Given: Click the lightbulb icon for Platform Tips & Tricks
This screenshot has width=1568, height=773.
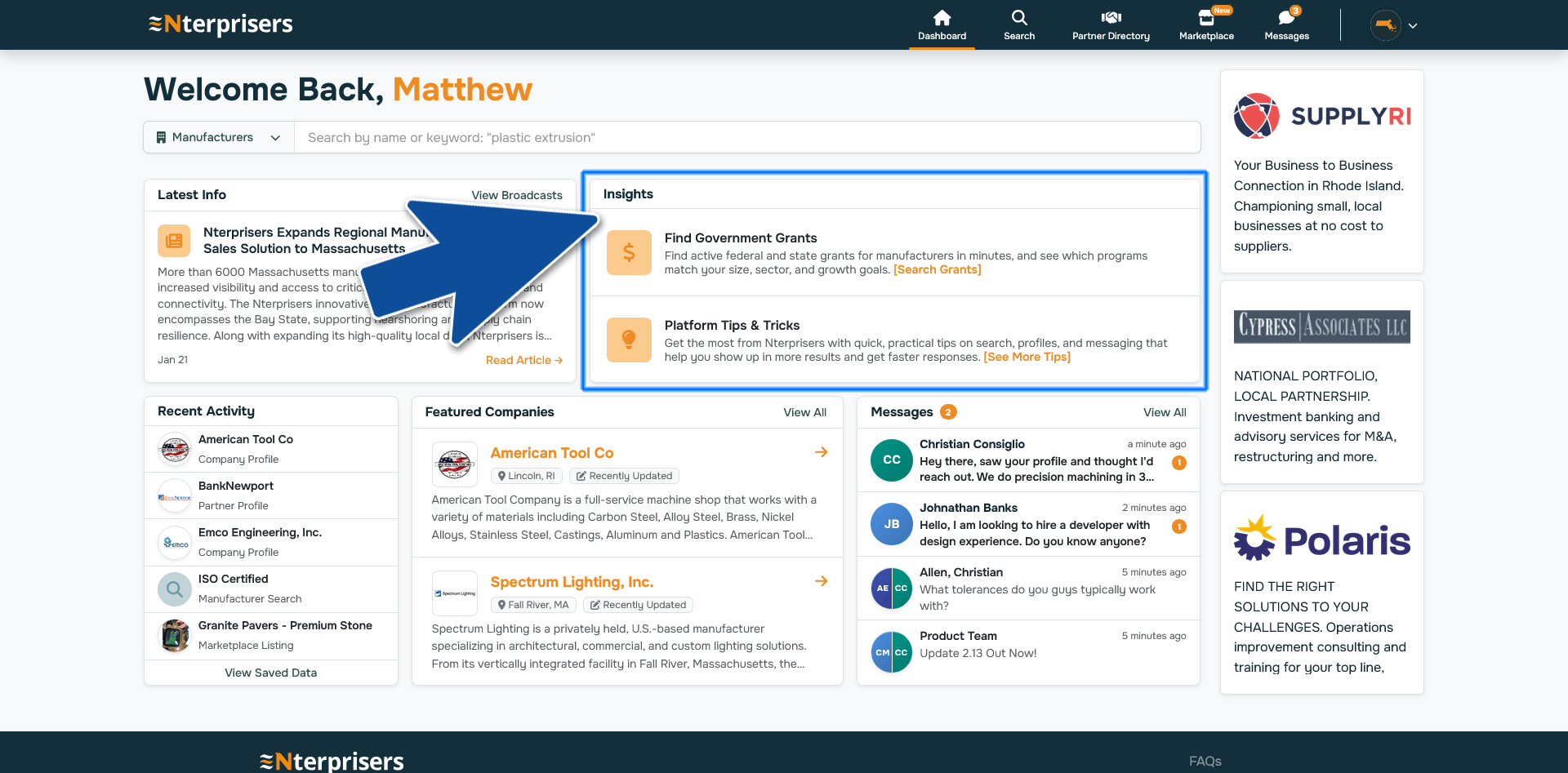Looking at the screenshot, I should [x=628, y=340].
